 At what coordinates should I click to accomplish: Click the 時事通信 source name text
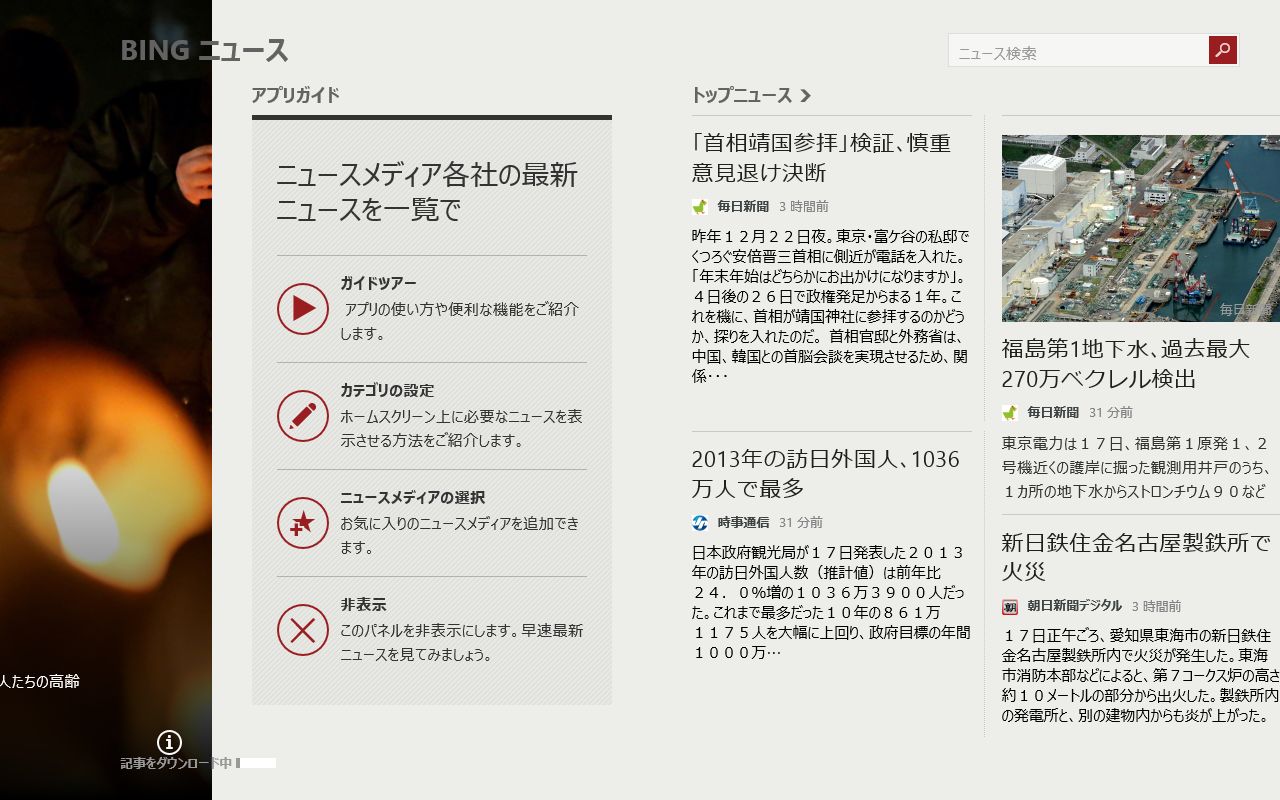(x=743, y=522)
